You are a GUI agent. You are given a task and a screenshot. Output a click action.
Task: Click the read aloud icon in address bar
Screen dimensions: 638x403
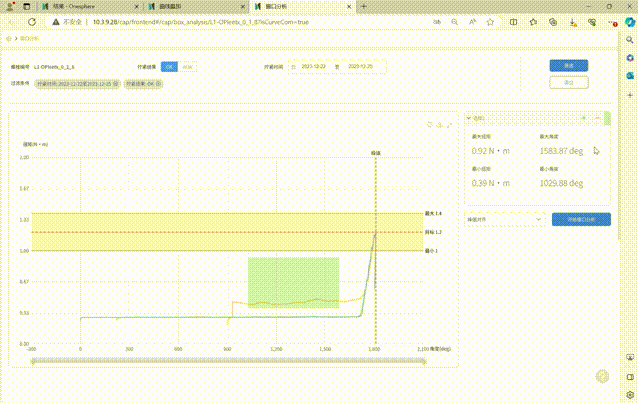coord(472,22)
